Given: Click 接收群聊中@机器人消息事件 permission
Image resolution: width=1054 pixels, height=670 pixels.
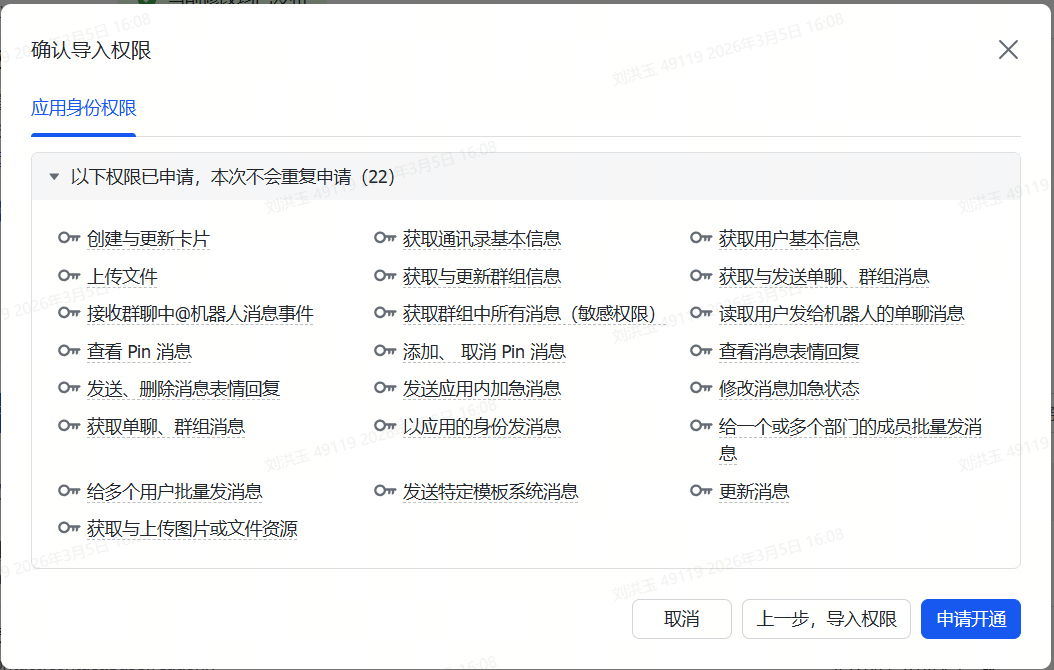Looking at the screenshot, I should pyautogui.click(x=200, y=314).
